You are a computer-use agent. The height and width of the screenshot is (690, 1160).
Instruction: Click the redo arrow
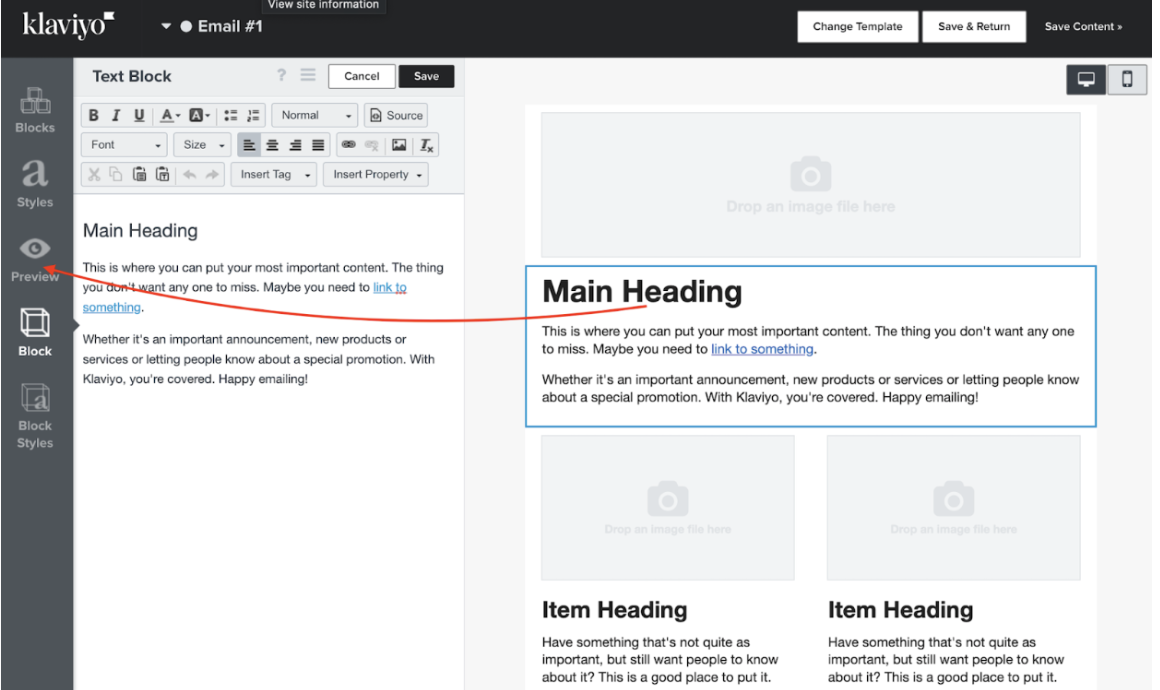[x=212, y=175]
